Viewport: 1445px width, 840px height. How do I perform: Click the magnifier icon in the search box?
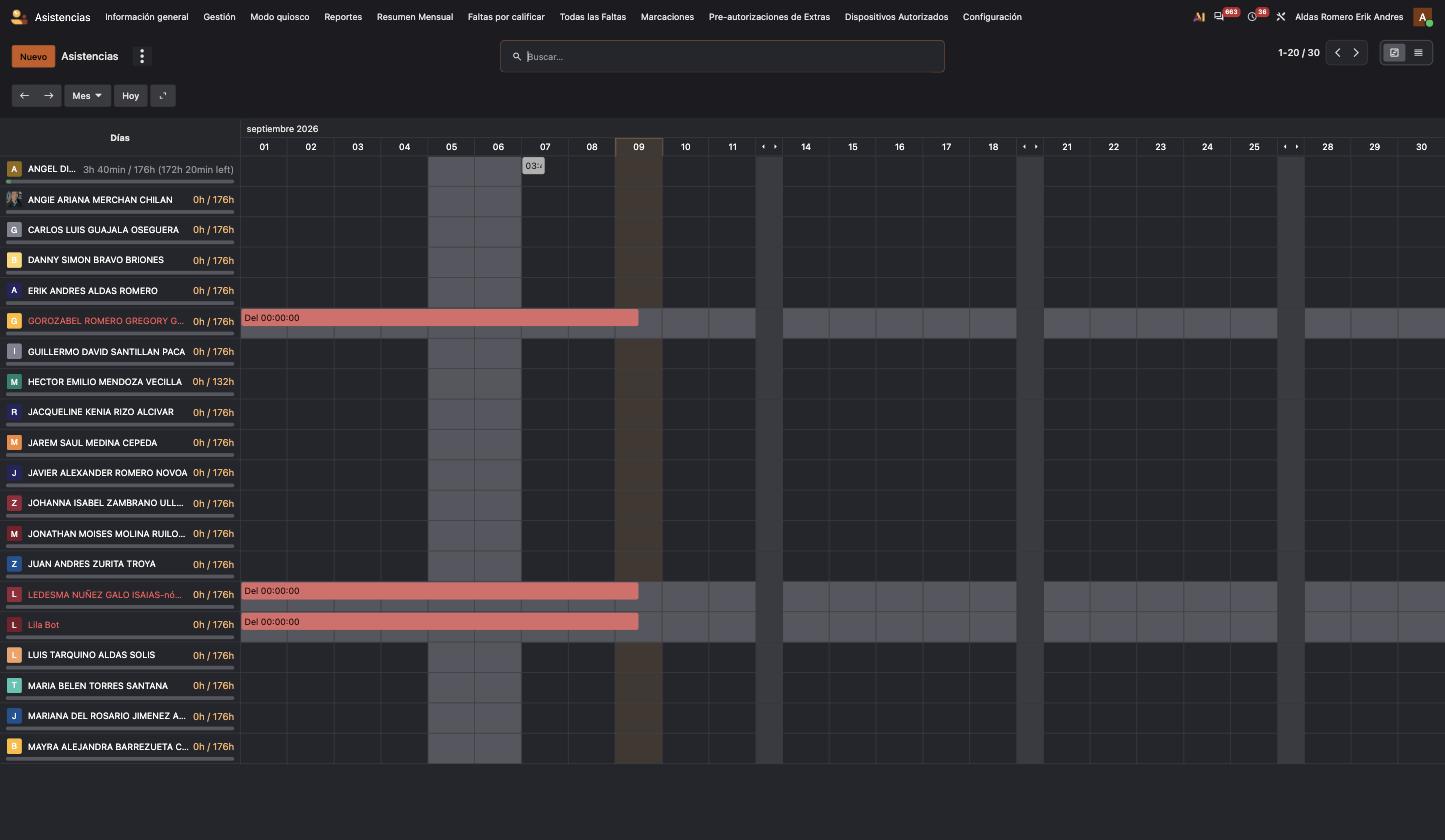pos(517,57)
